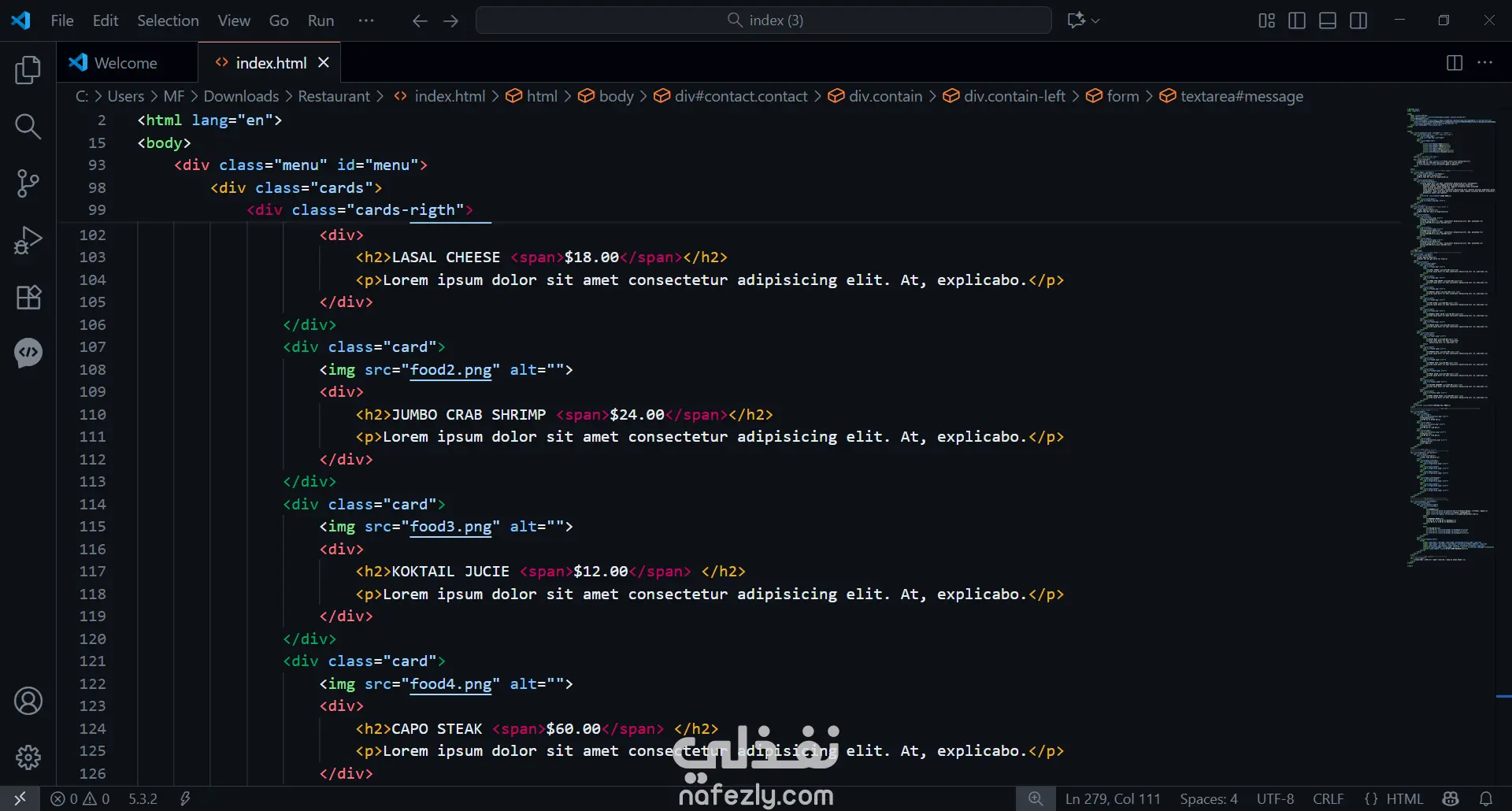Split the editor to the right
This screenshot has width=1512, height=811.
[1455, 63]
